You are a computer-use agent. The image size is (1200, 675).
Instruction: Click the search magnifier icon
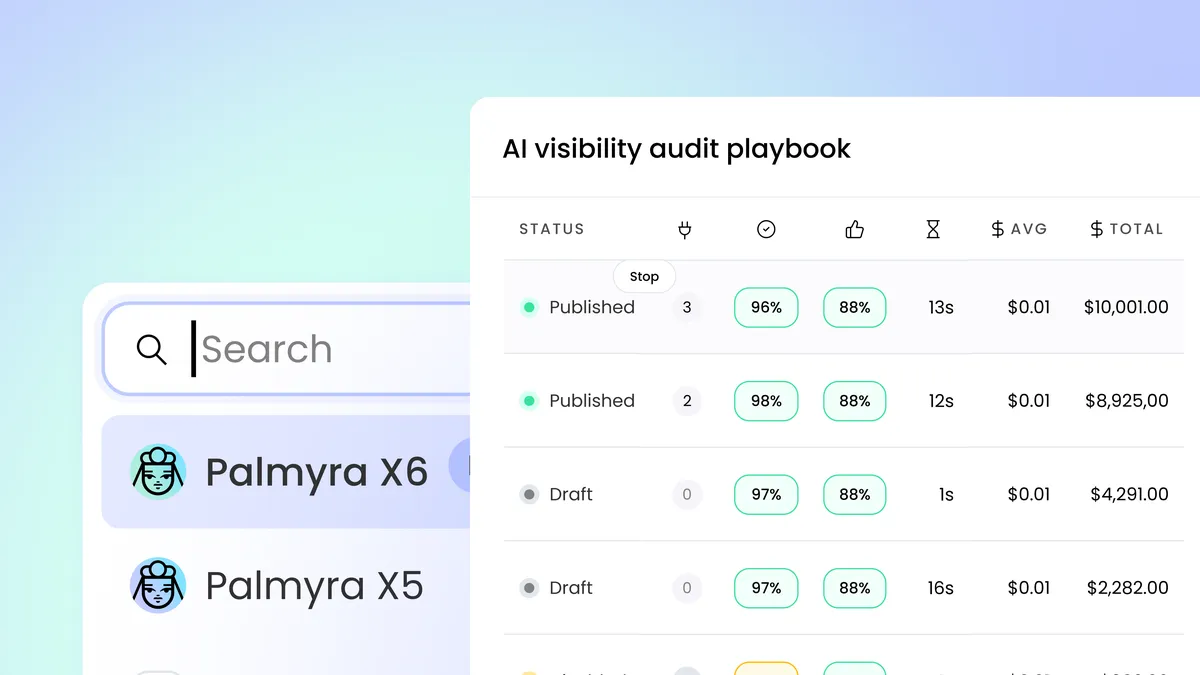click(x=152, y=349)
